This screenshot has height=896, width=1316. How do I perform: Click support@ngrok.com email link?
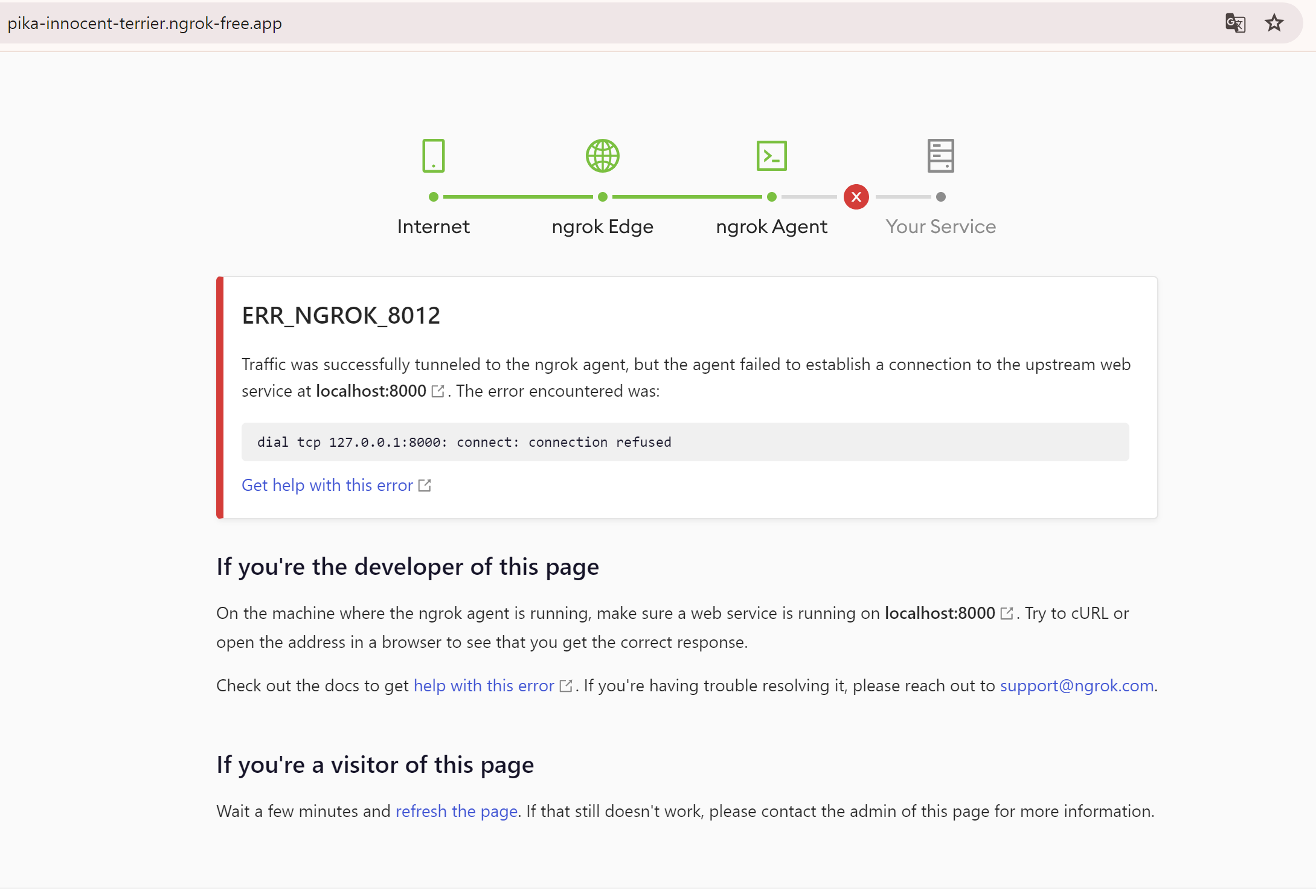pos(1077,686)
